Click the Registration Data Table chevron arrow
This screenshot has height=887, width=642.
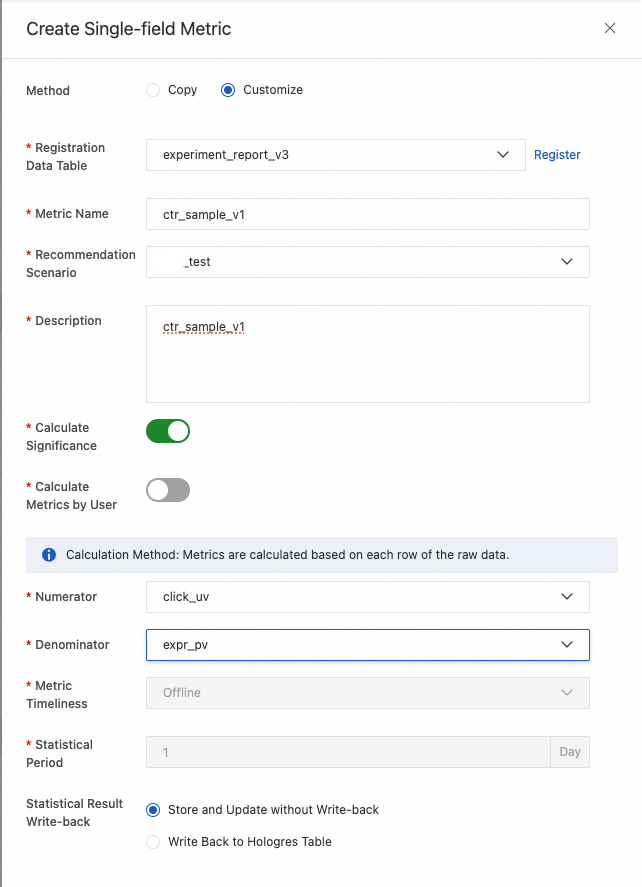502,154
